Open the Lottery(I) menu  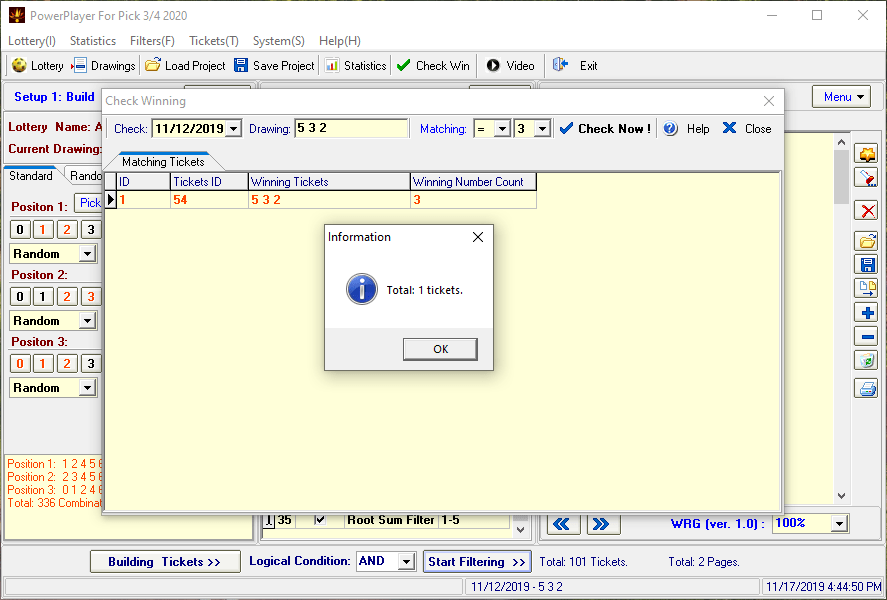[31, 40]
